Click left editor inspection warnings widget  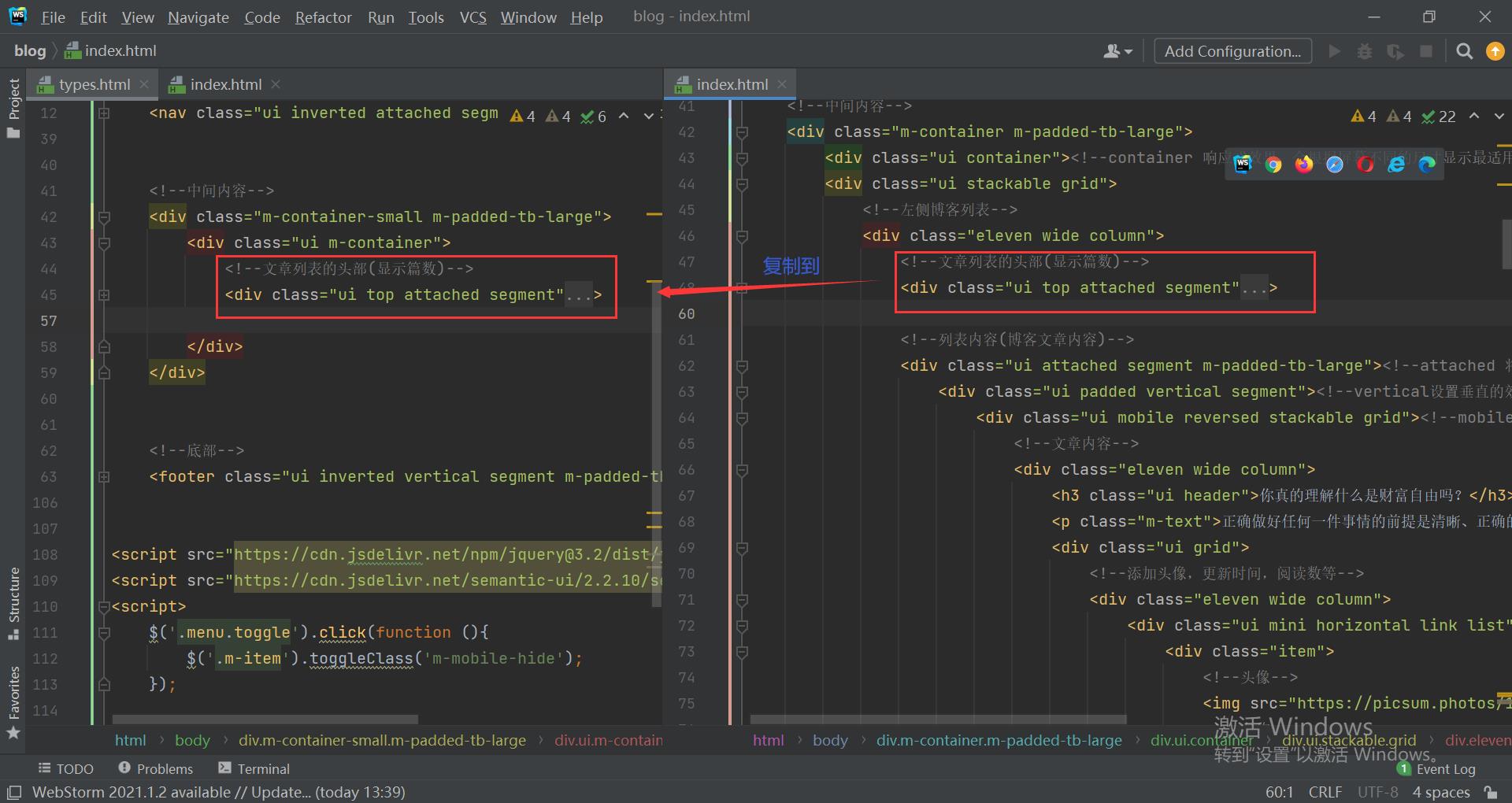pos(558,117)
